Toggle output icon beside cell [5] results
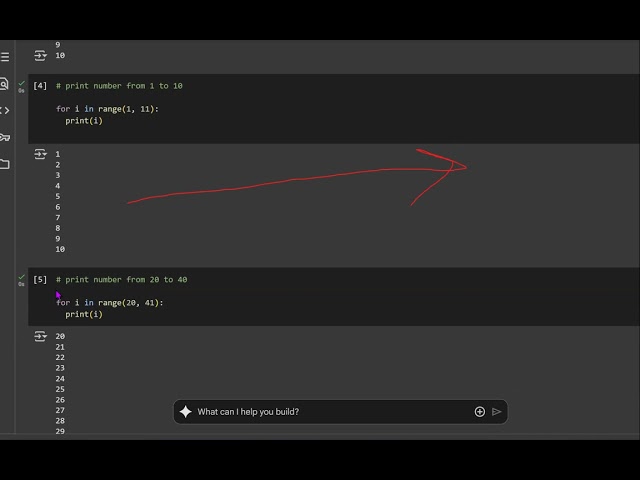This screenshot has width=640, height=480. coord(40,336)
